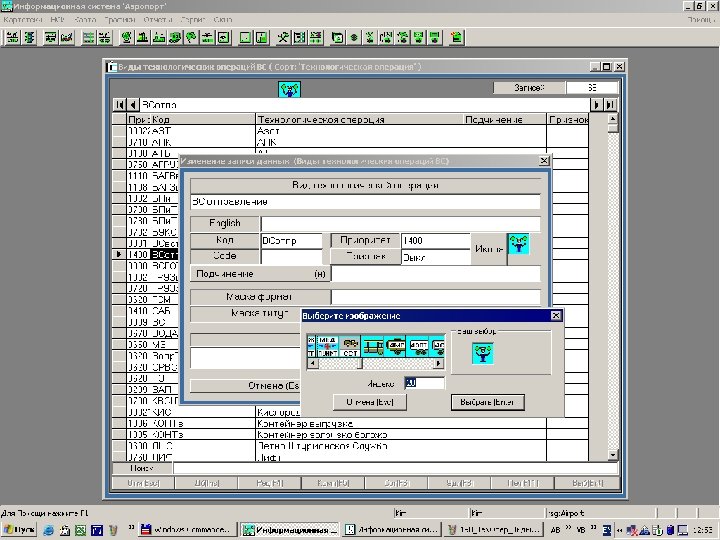Open the Отчеты menu

click(x=156, y=20)
